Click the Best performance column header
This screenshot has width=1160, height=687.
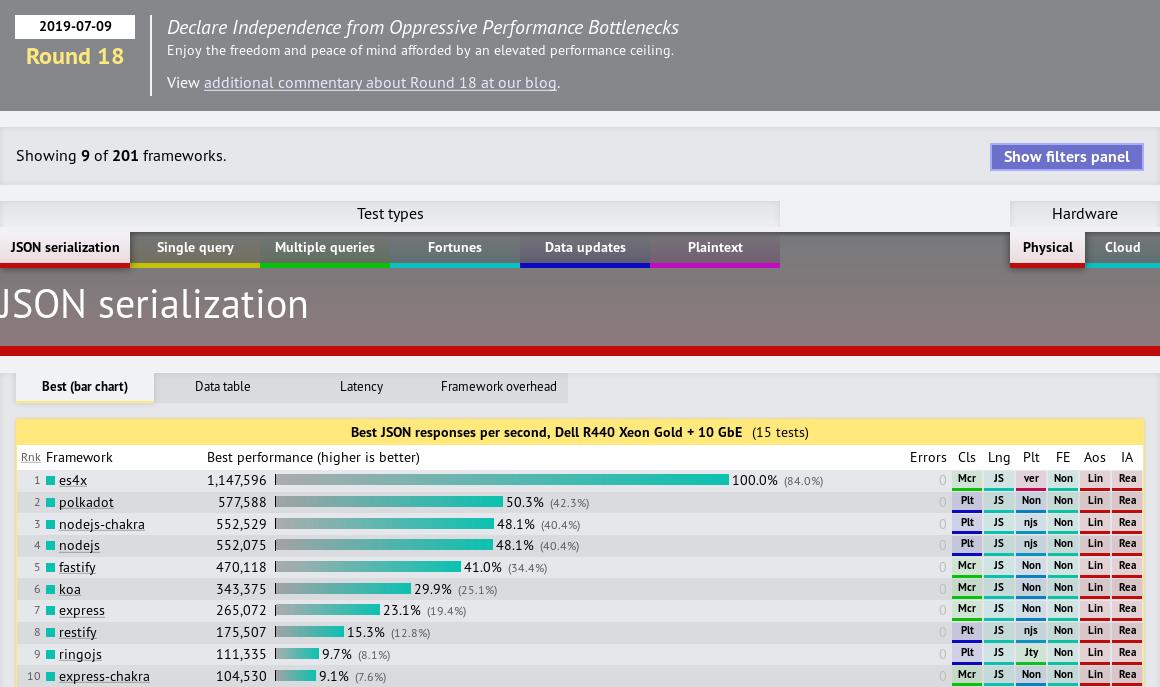tap(314, 458)
